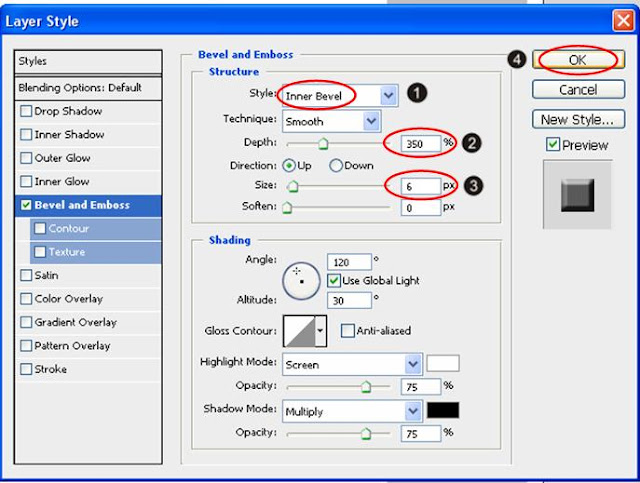Click the Size slider handle
Image resolution: width=640 pixels, height=483 pixels.
tap(292, 187)
